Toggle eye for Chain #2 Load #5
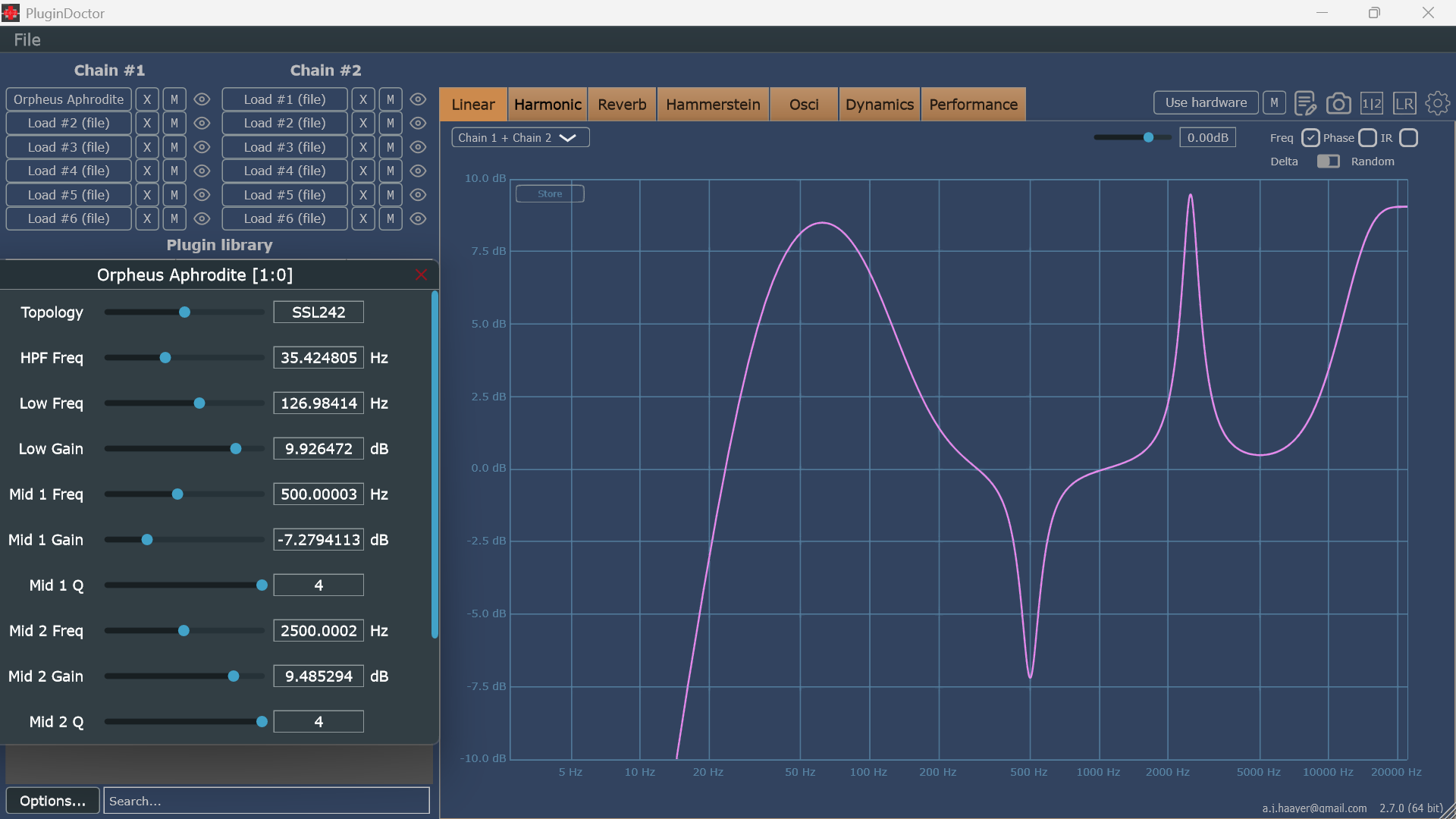Viewport: 1456px width, 819px height. (418, 195)
